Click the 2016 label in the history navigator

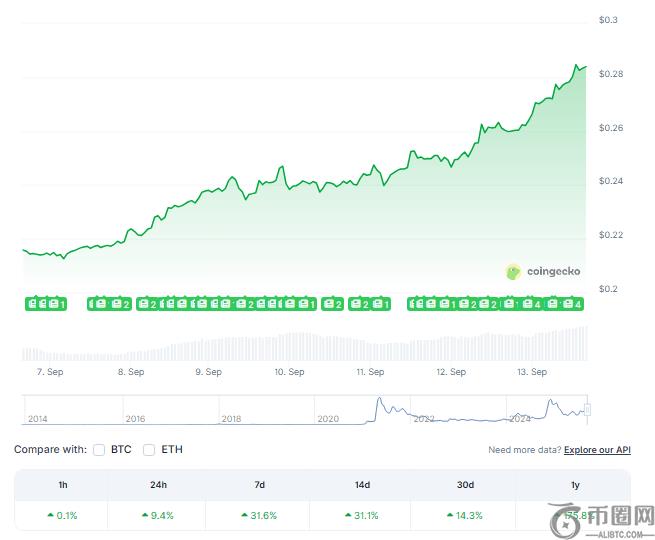[135, 419]
